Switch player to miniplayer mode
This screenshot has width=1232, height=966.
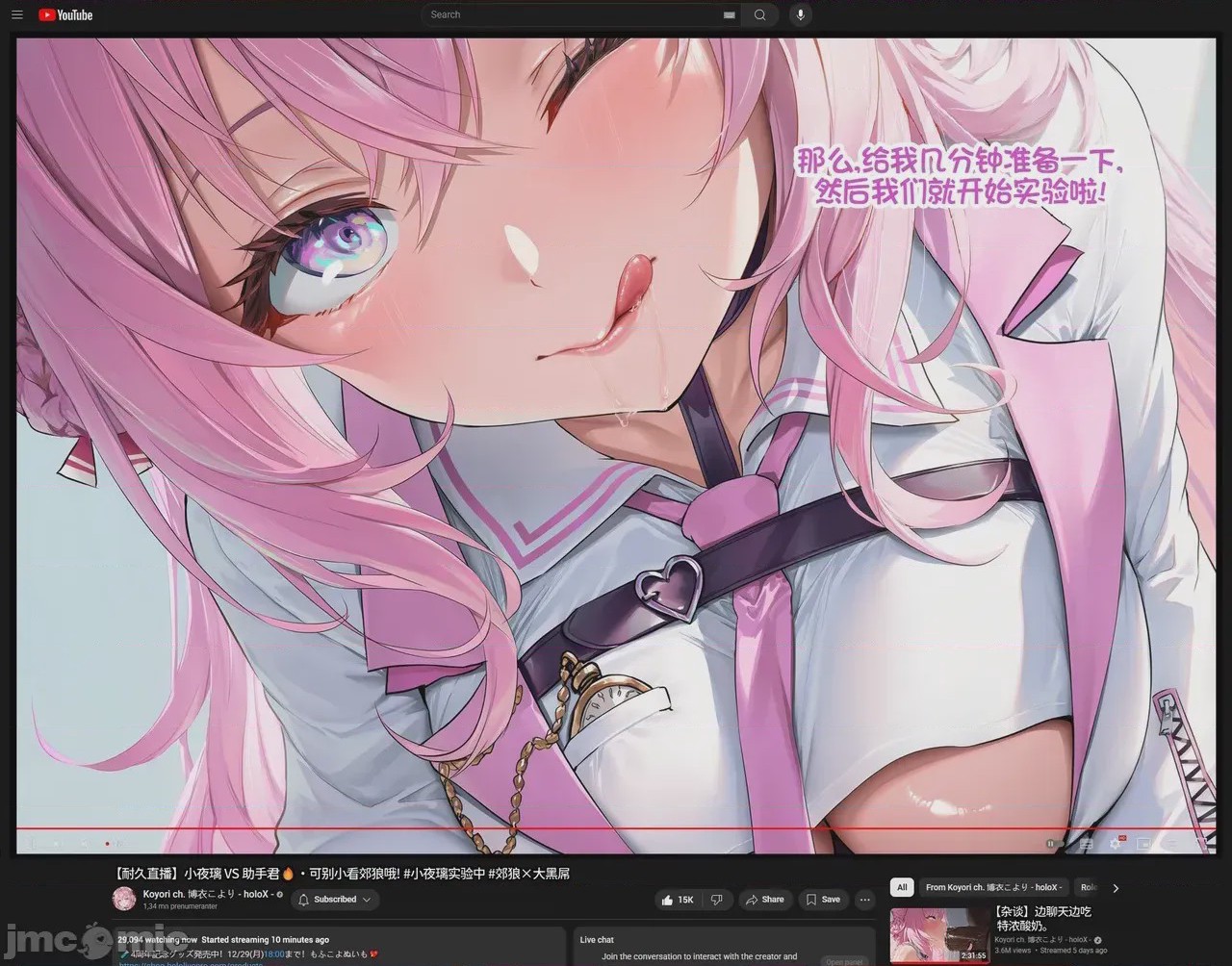(1143, 843)
